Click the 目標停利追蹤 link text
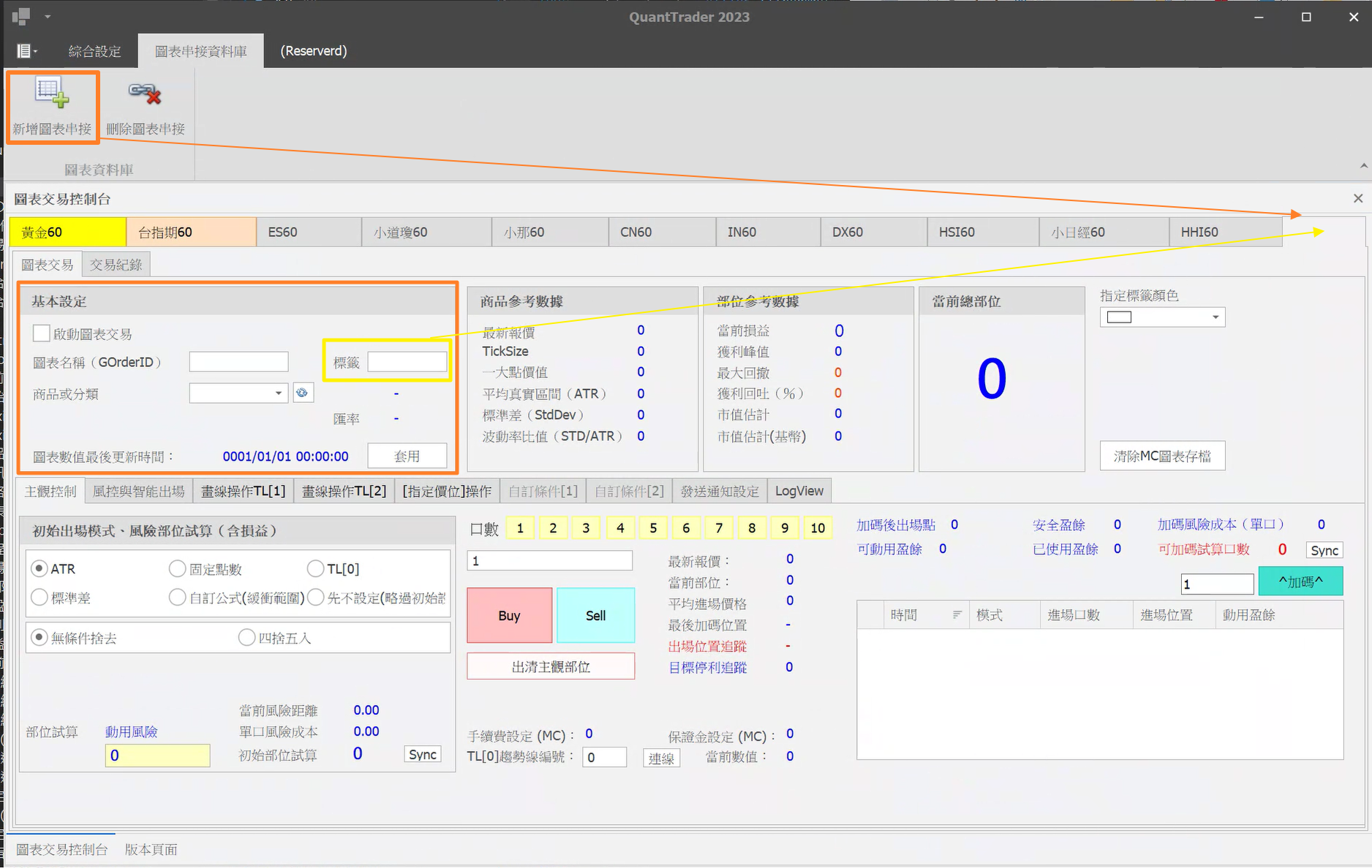The width and height of the screenshot is (1372, 868). [708, 668]
